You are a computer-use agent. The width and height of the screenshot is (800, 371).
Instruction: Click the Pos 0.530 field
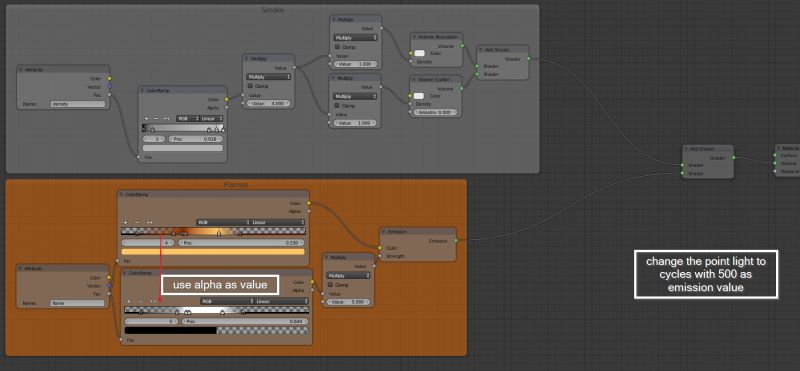[x=241, y=243]
